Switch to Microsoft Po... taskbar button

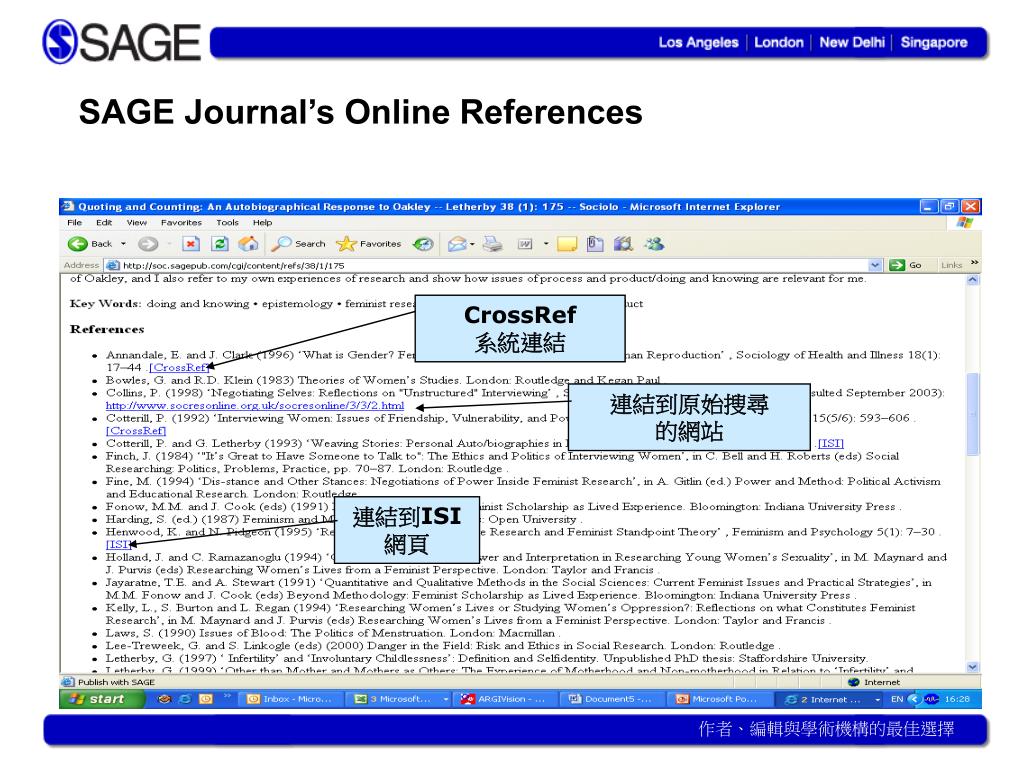point(717,699)
